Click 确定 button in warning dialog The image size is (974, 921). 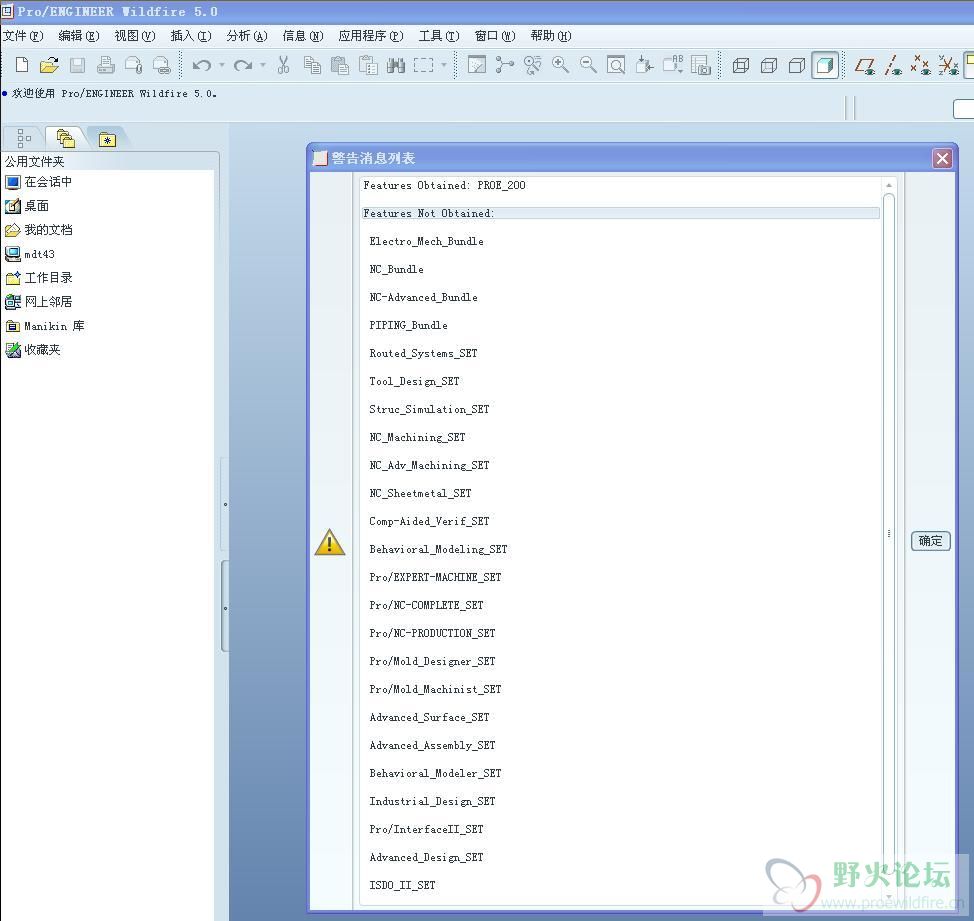(930, 540)
